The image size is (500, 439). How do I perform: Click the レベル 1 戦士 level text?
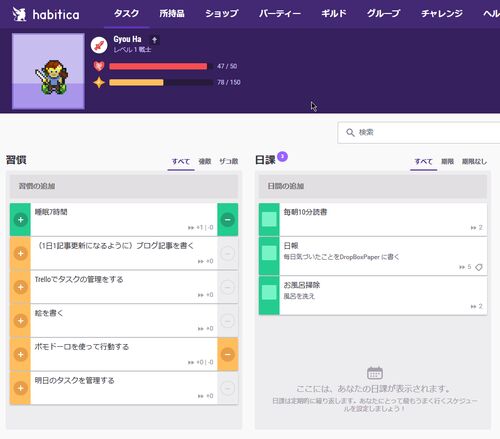(x=132, y=50)
